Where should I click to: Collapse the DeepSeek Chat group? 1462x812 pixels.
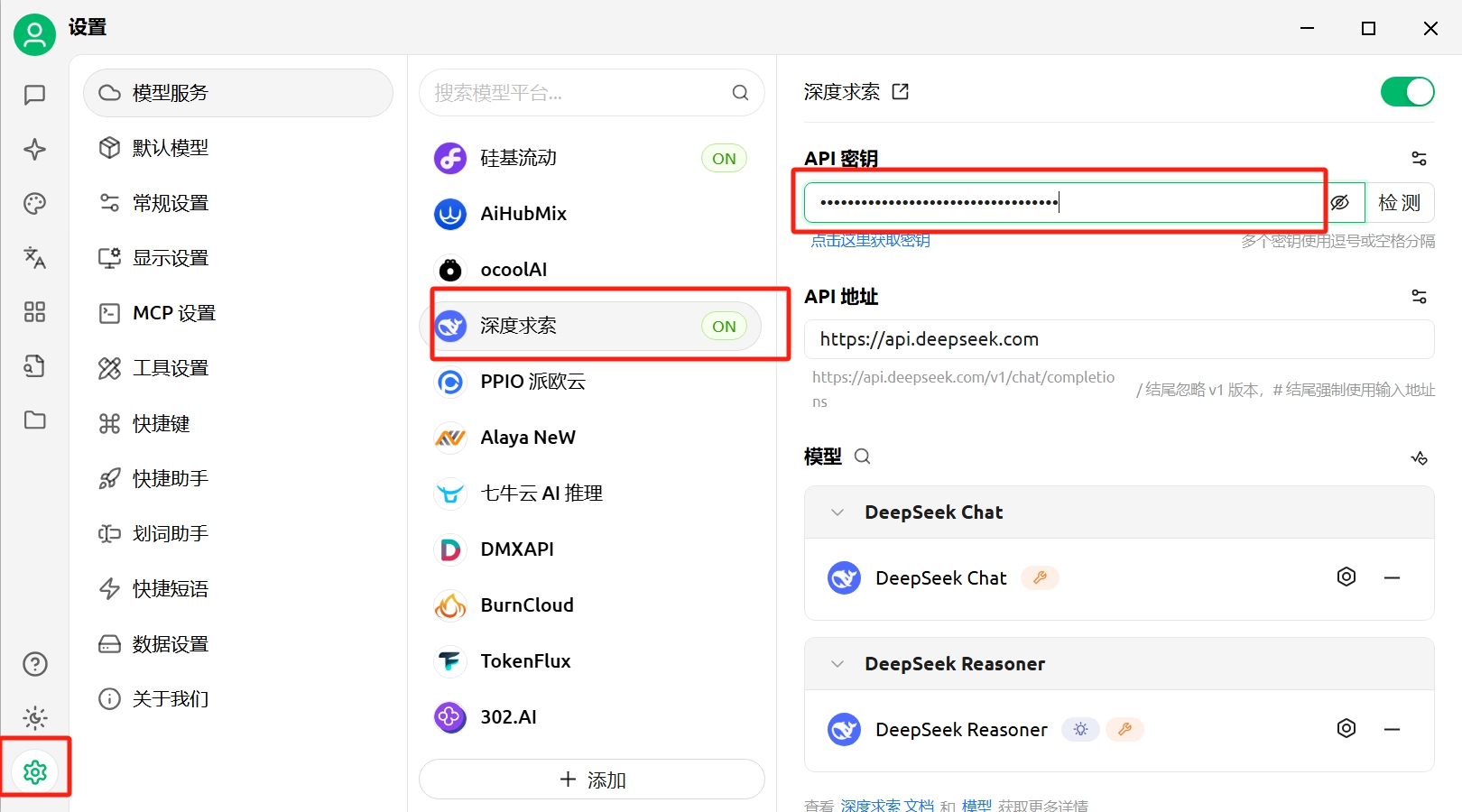(837, 512)
